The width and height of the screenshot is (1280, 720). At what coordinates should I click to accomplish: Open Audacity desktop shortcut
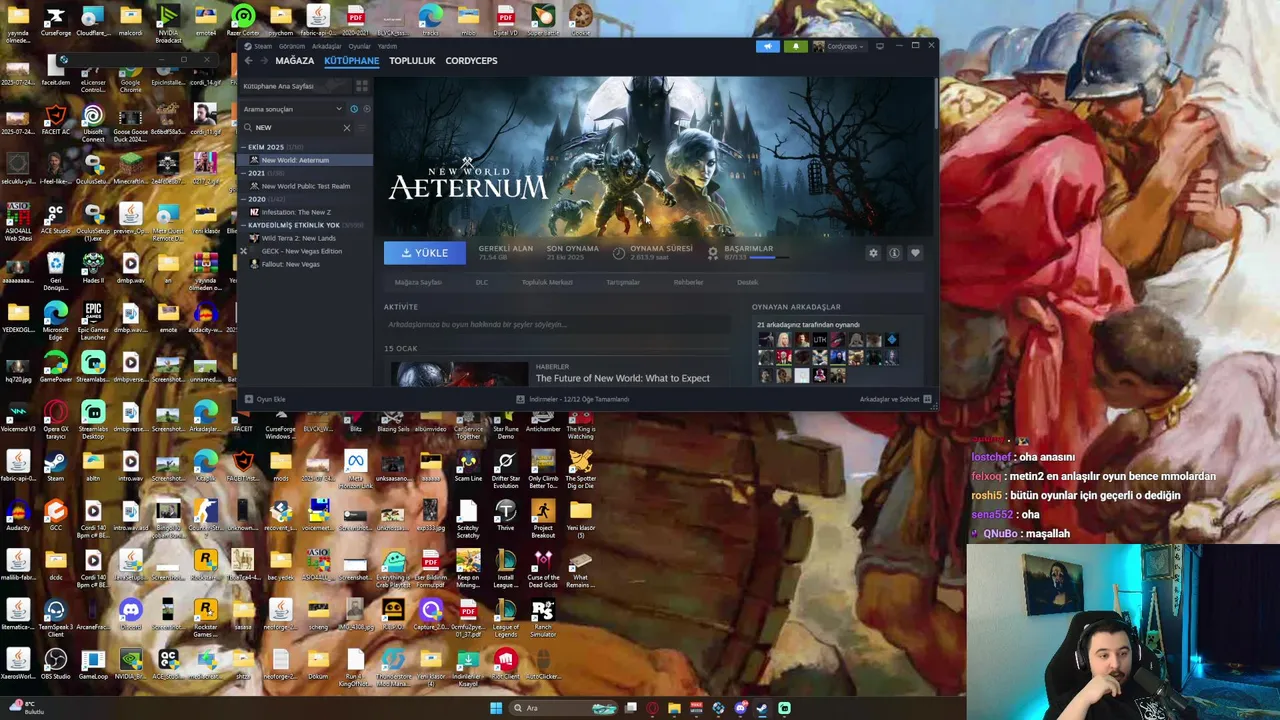pos(17,515)
